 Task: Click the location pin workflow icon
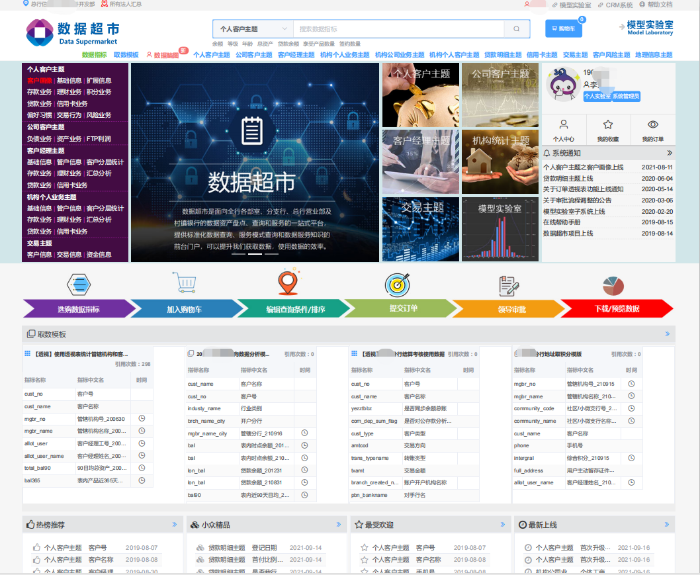tap(288, 282)
